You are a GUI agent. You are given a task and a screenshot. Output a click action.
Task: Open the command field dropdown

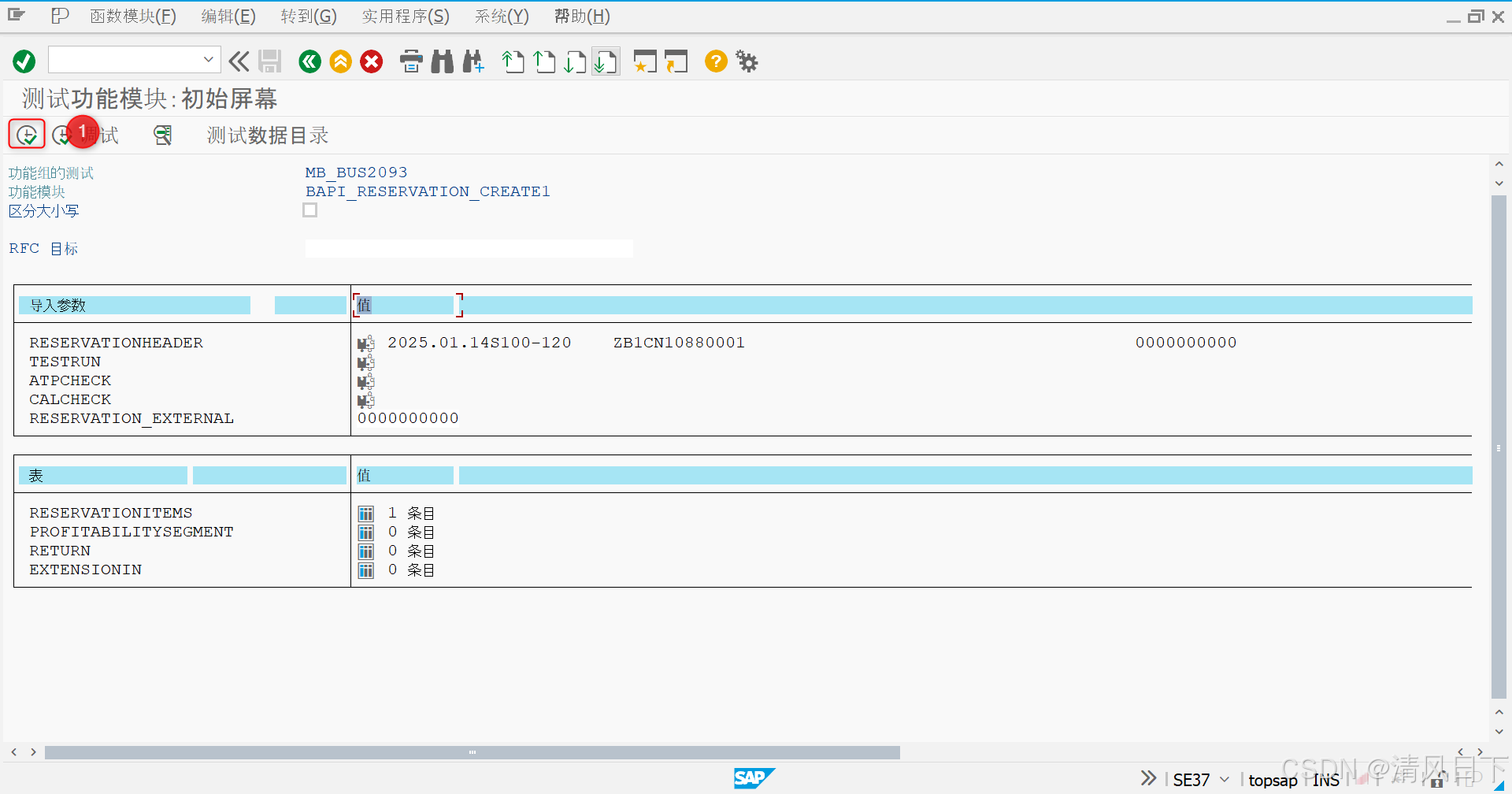[208, 59]
